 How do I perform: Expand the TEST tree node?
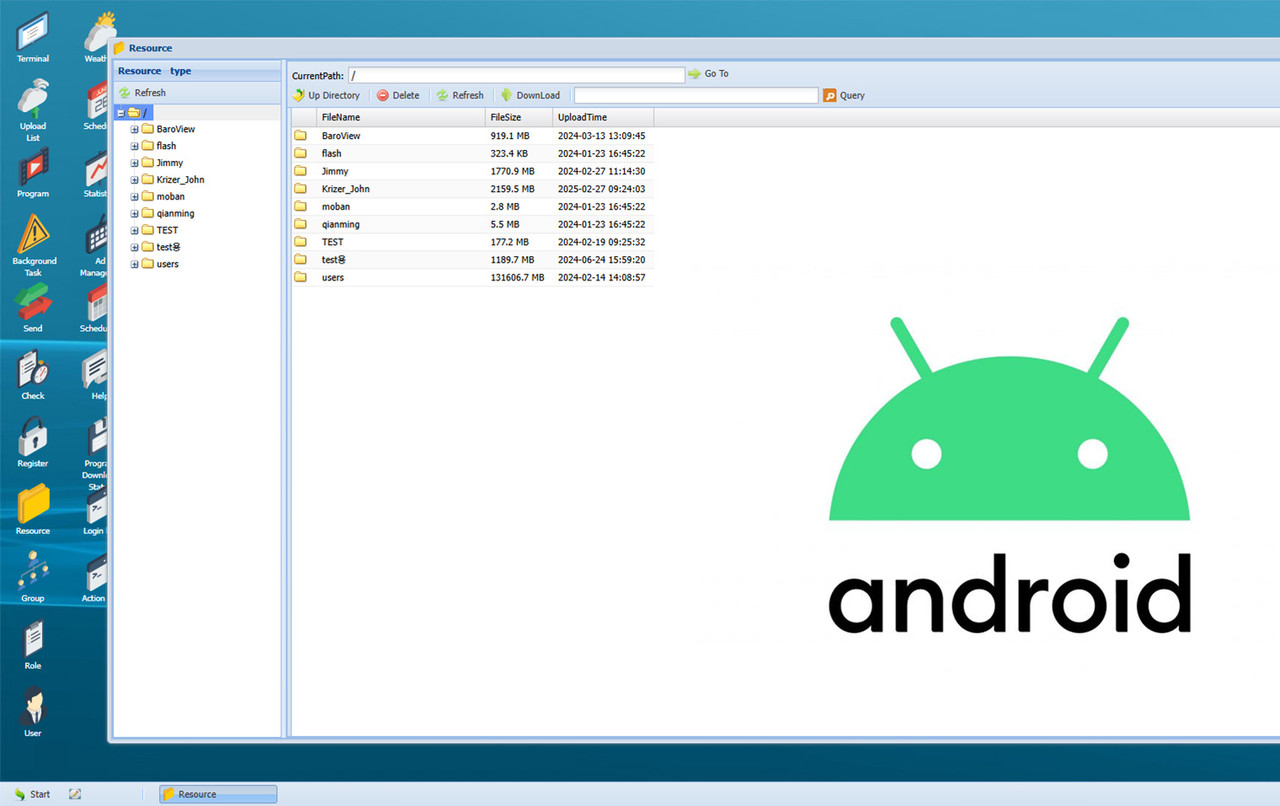(135, 230)
